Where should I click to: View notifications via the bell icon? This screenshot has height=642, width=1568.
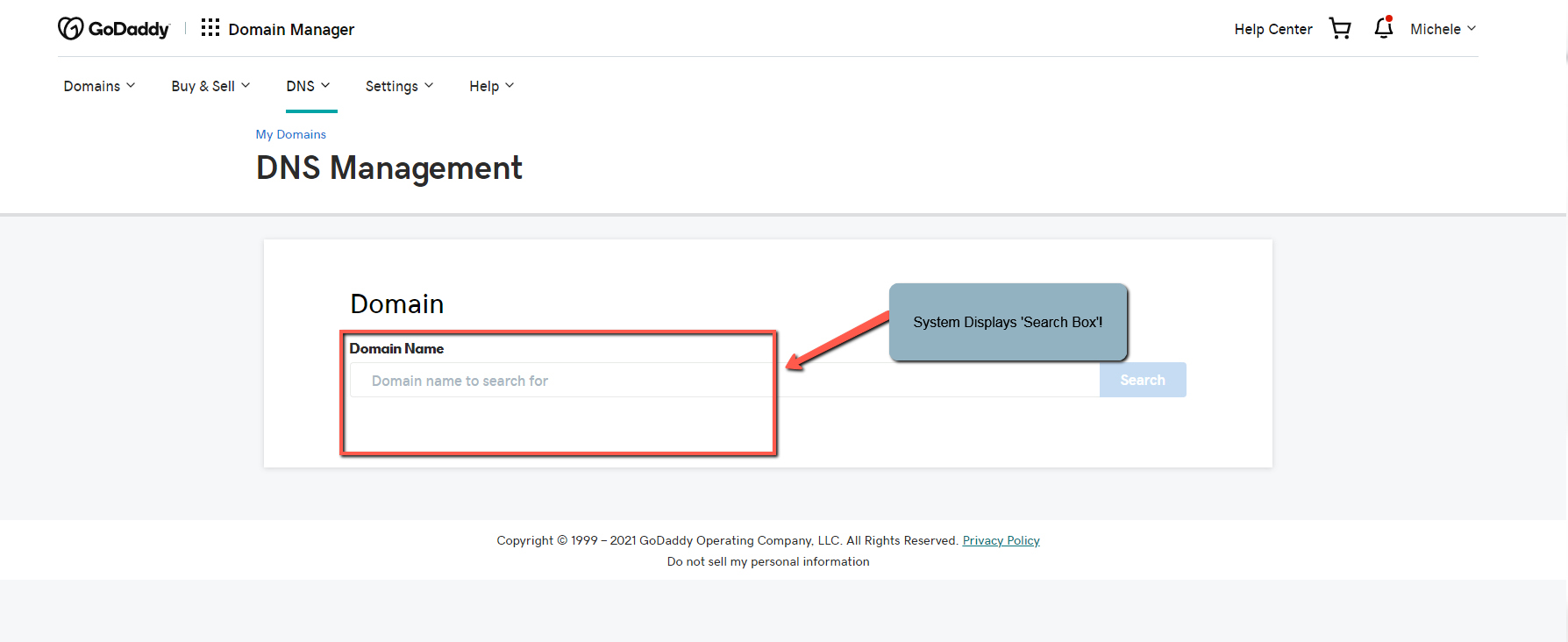click(1383, 28)
